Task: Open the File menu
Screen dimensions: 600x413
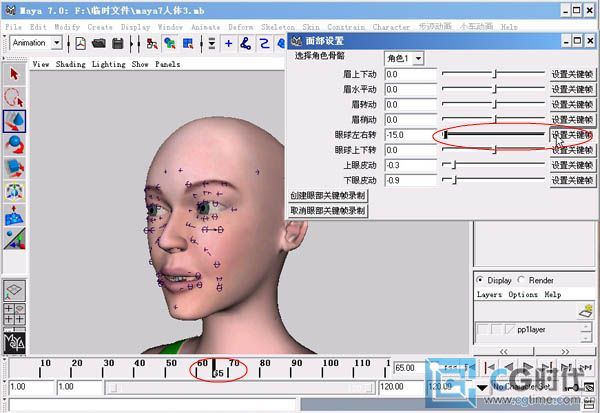Action: pos(13,27)
